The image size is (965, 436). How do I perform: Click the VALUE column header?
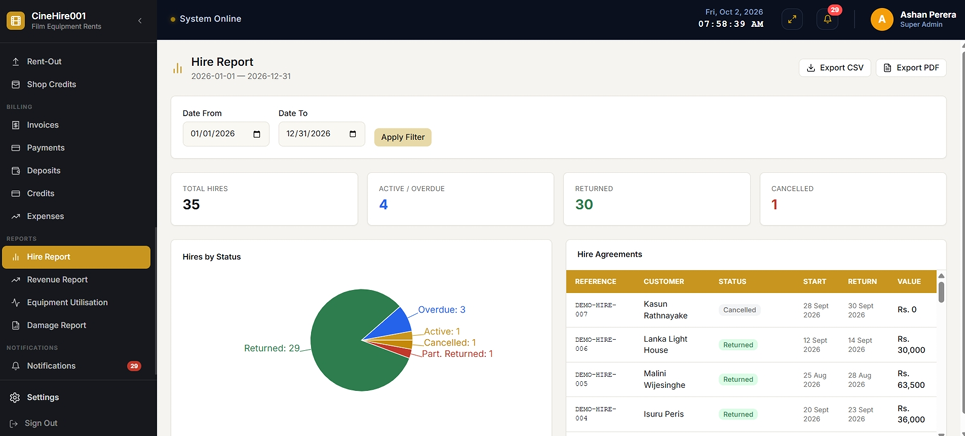[x=909, y=281]
